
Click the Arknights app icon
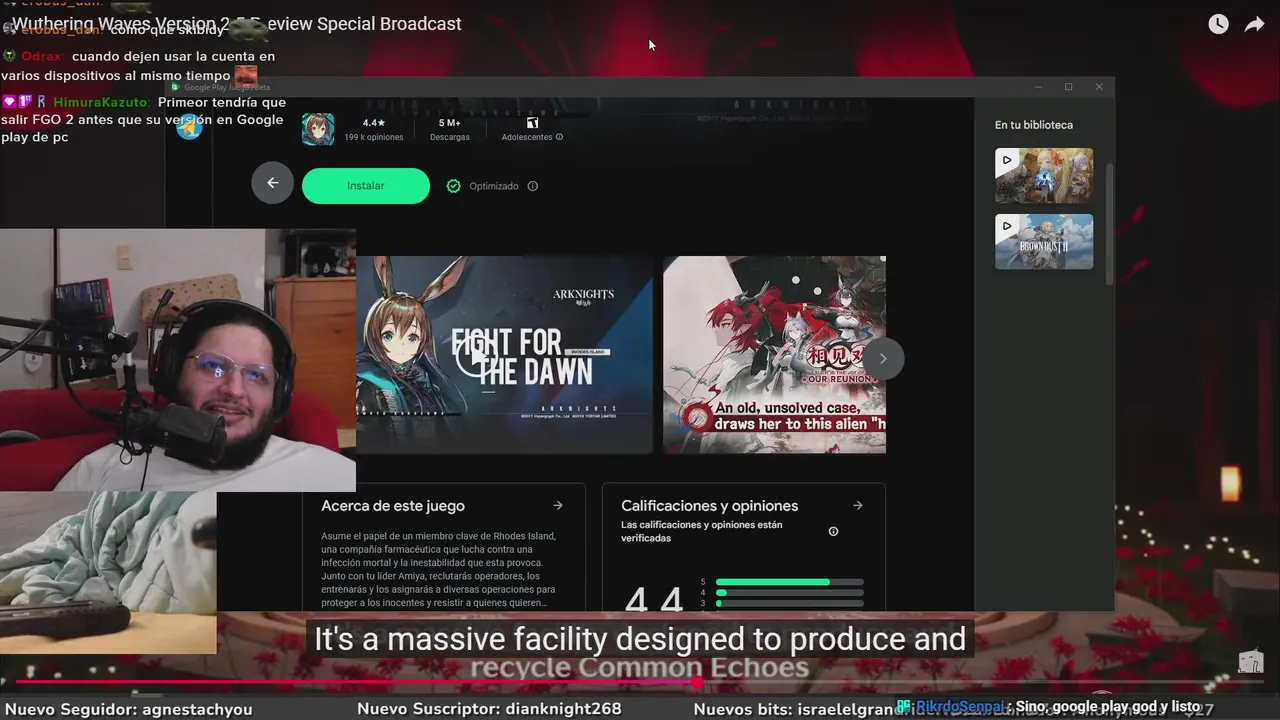[318, 128]
